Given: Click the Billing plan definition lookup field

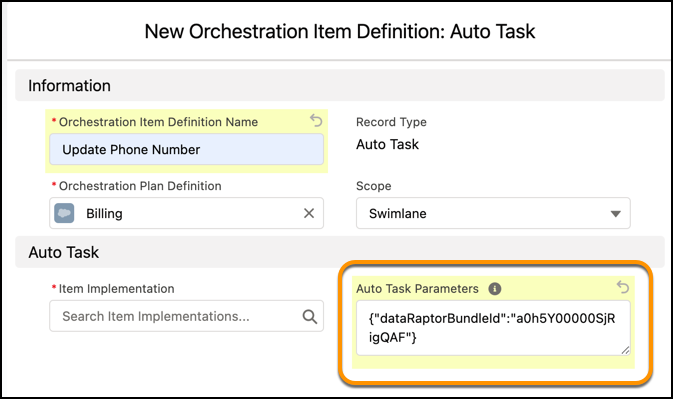Looking at the screenshot, I should point(186,213).
